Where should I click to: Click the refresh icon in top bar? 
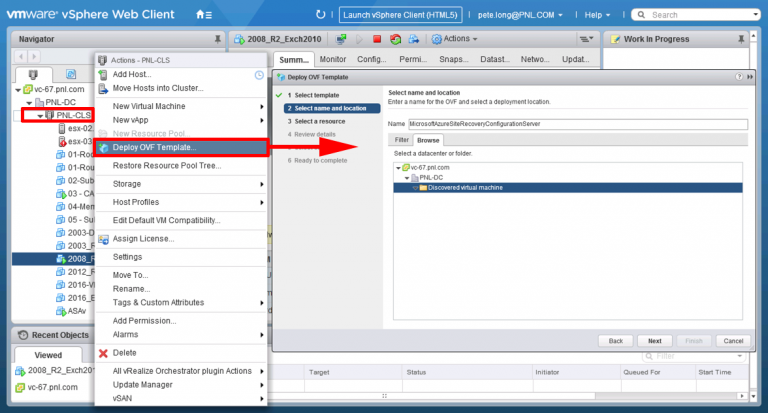click(x=320, y=15)
